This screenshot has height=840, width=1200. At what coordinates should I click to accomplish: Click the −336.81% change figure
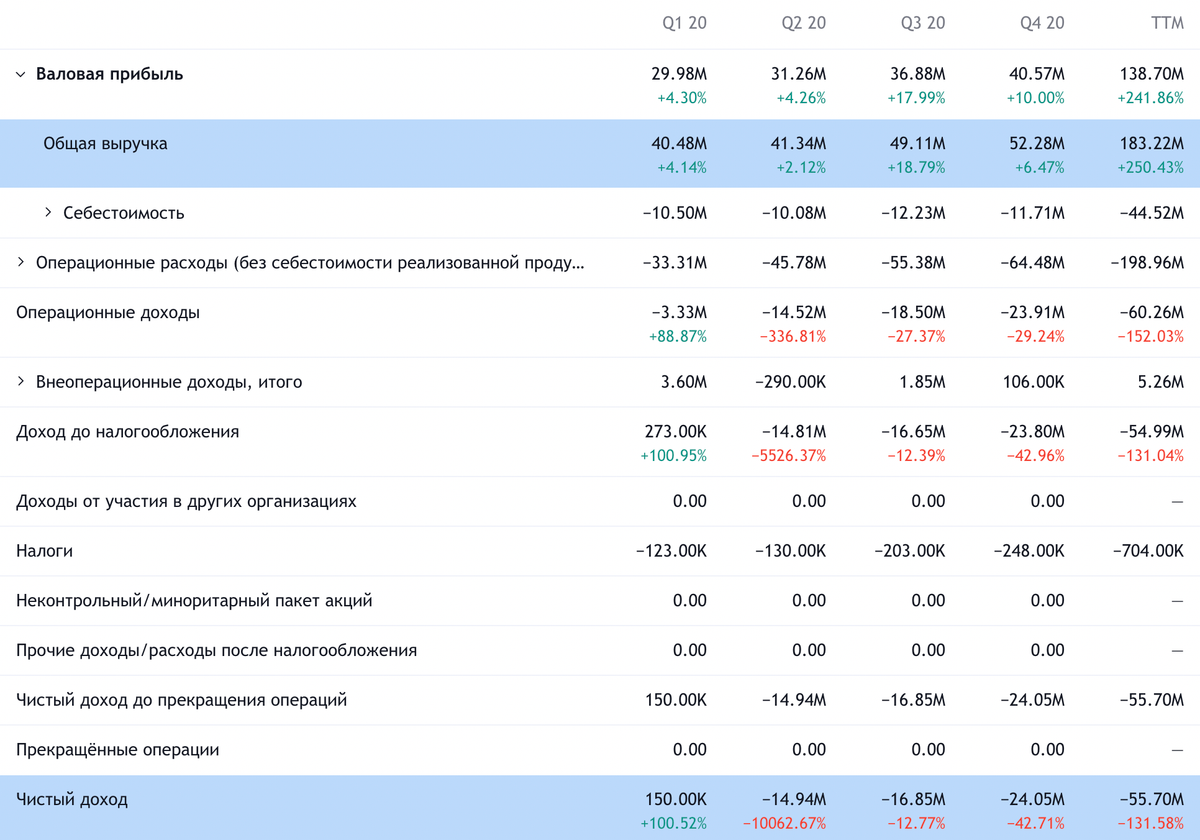pos(792,337)
